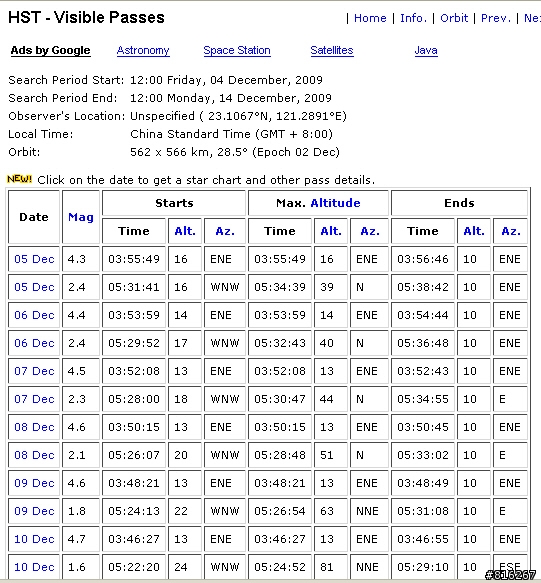Open 10 Dec pass starting 05:22:20
541x583 pixels.
[x=34, y=567]
